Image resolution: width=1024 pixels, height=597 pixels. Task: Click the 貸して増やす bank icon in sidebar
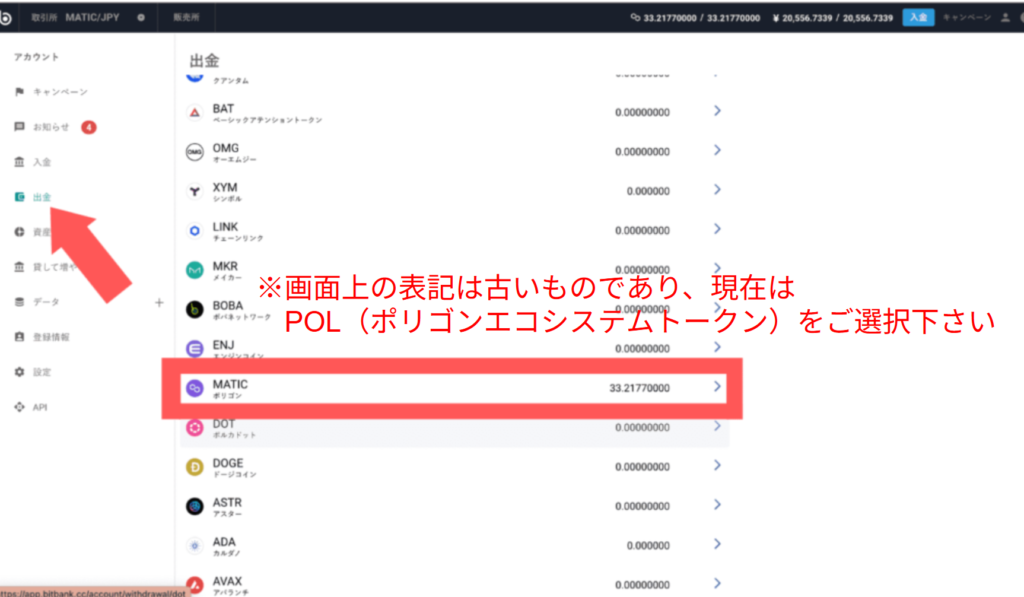[x=20, y=267]
